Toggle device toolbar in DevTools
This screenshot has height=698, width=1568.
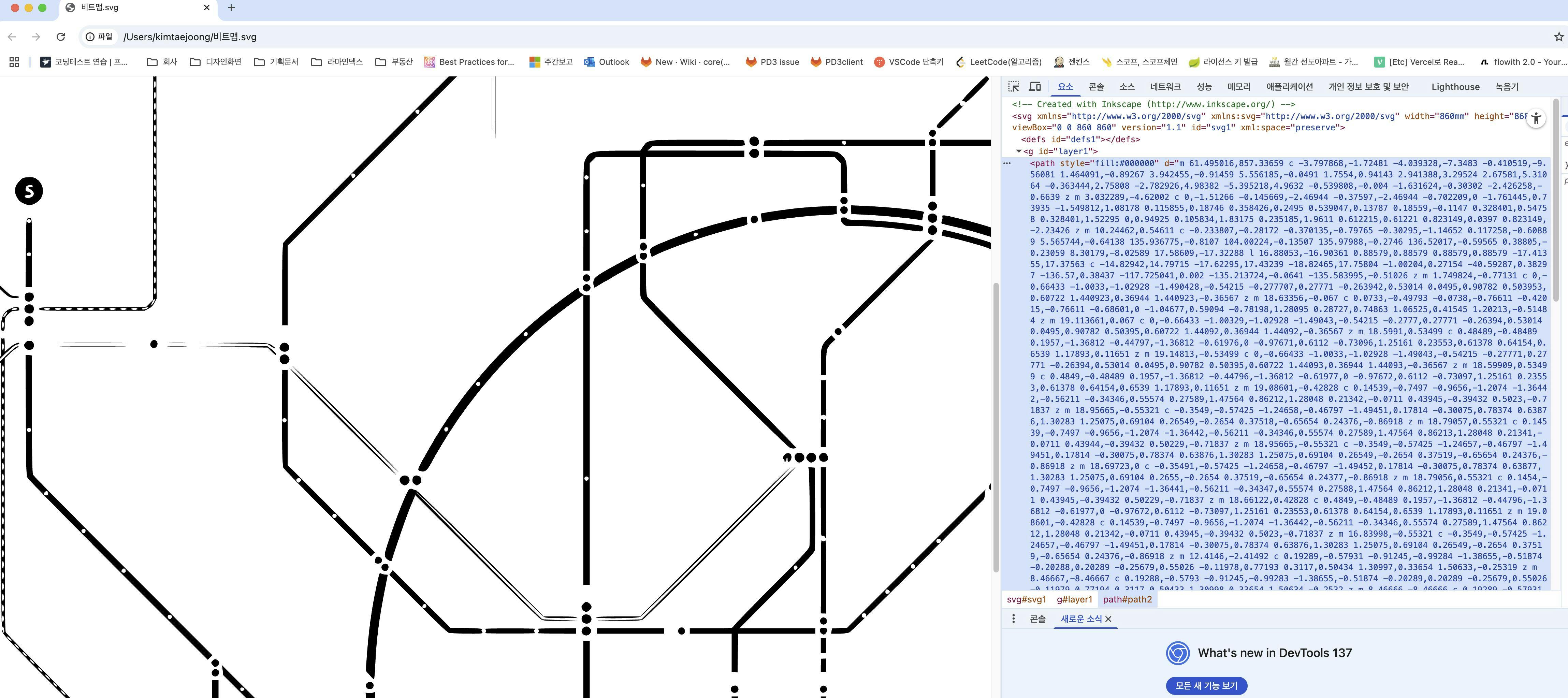click(x=1035, y=86)
